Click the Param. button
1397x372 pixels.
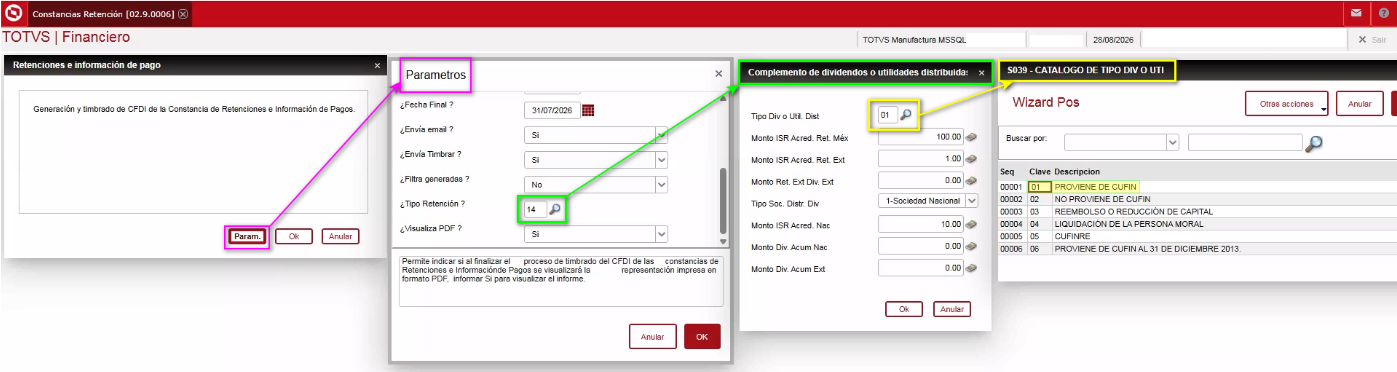pyautogui.click(x=247, y=237)
